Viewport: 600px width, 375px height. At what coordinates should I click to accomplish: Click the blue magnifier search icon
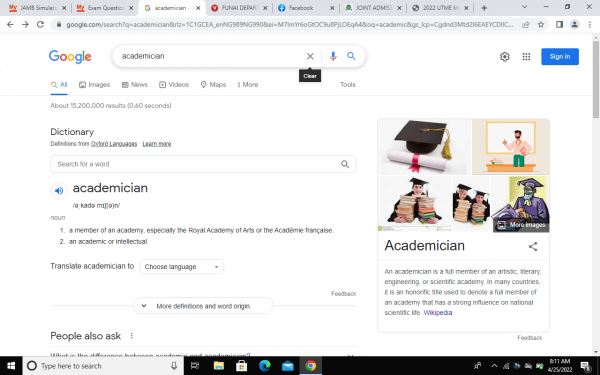click(x=351, y=56)
